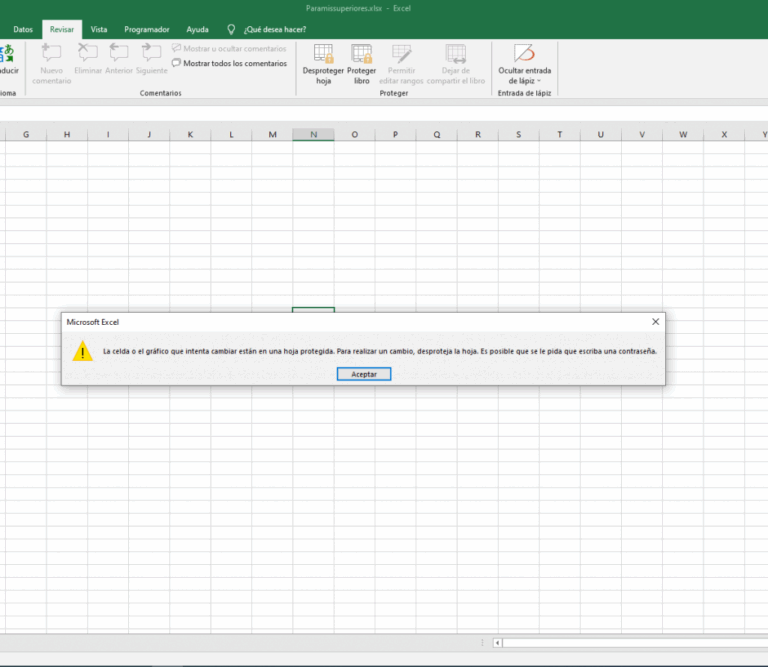Switch to the Vista tab
Image resolution: width=768 pixels, height=667 pixels.
pyautogui.click(x=99, y=30)
